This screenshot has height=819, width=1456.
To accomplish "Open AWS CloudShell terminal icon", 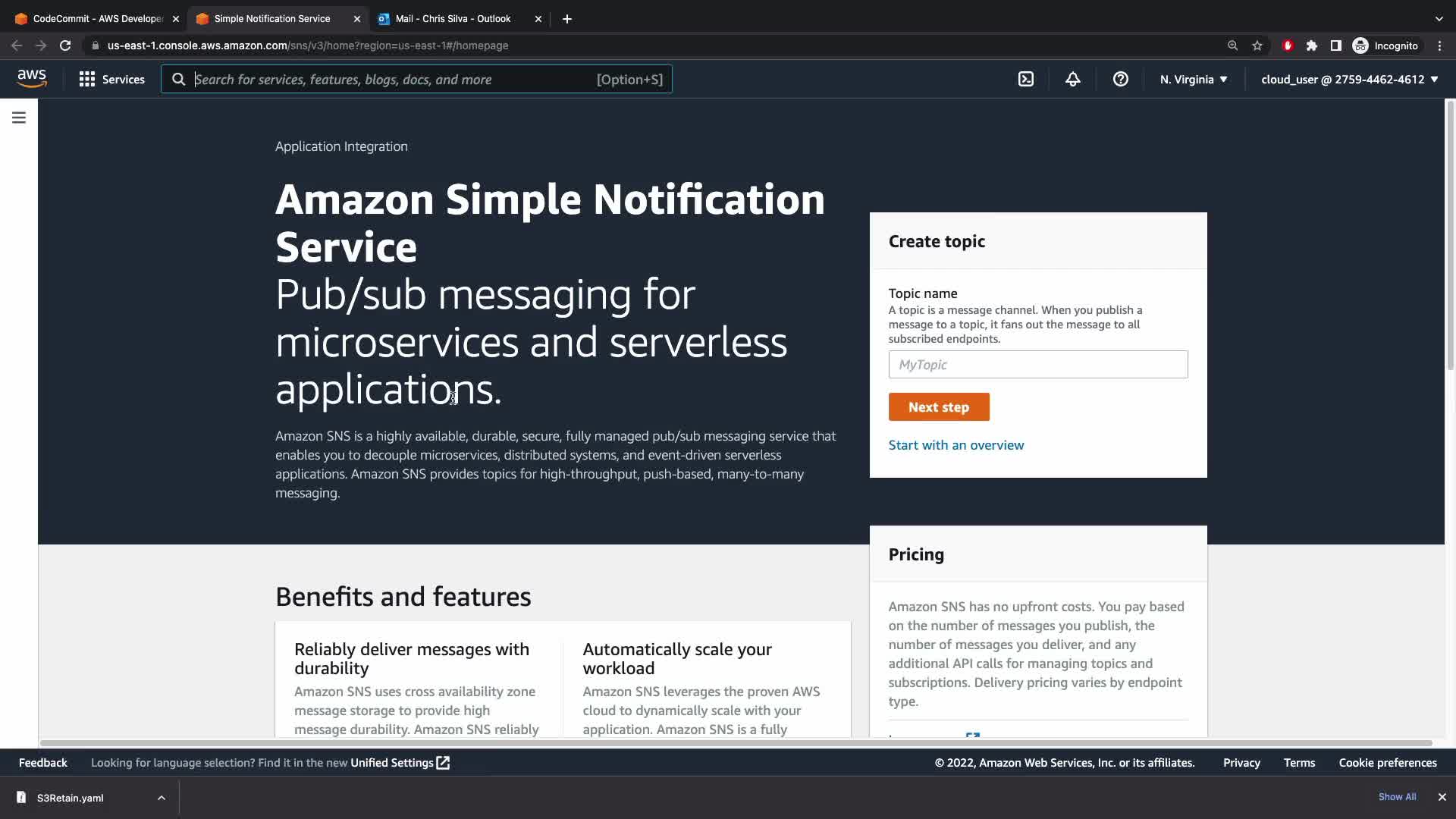I will [x=1025, y=79].
